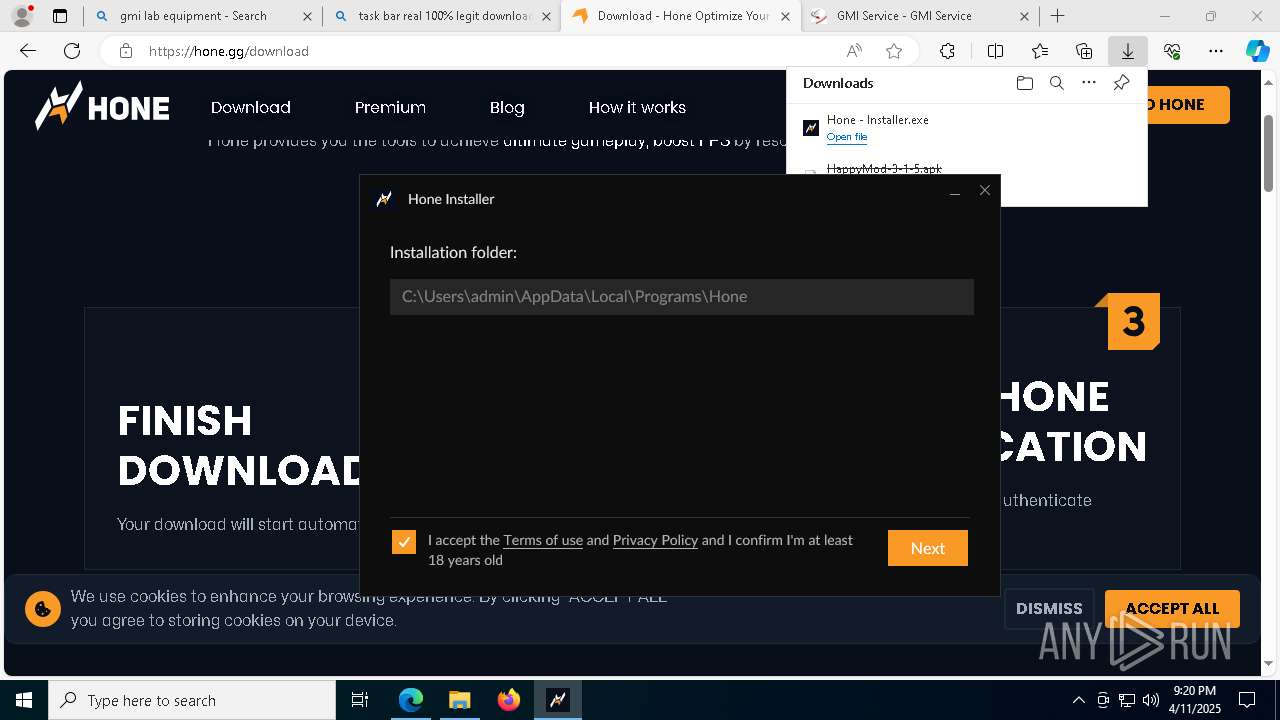The height and width of the screenshot is (720, 1280).
Task: Toggle the Downloads toolbar button
Action: pos(1128,51)
